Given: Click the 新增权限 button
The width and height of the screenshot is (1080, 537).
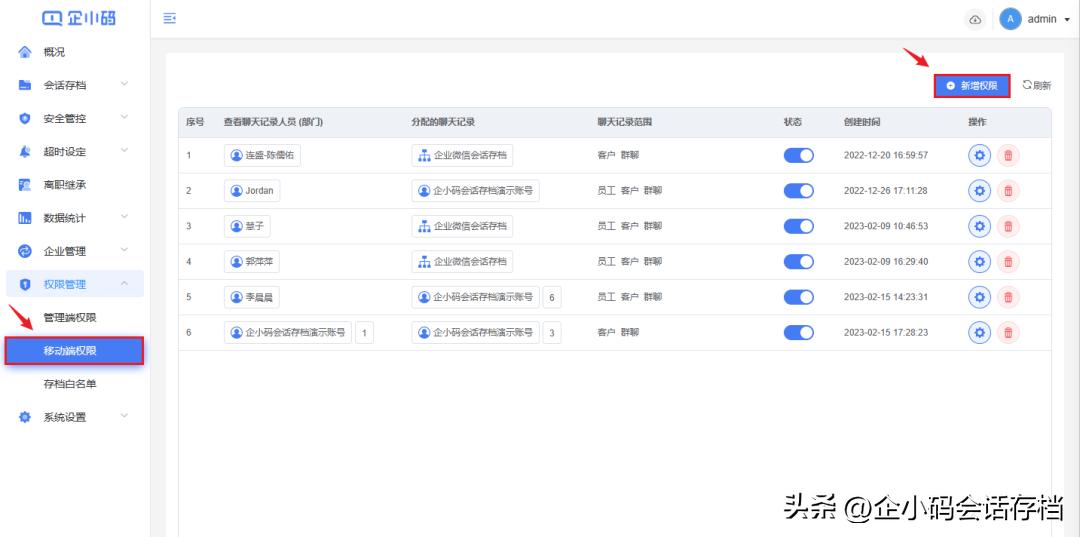Looking at the screenshot, I should click(972, 86).
